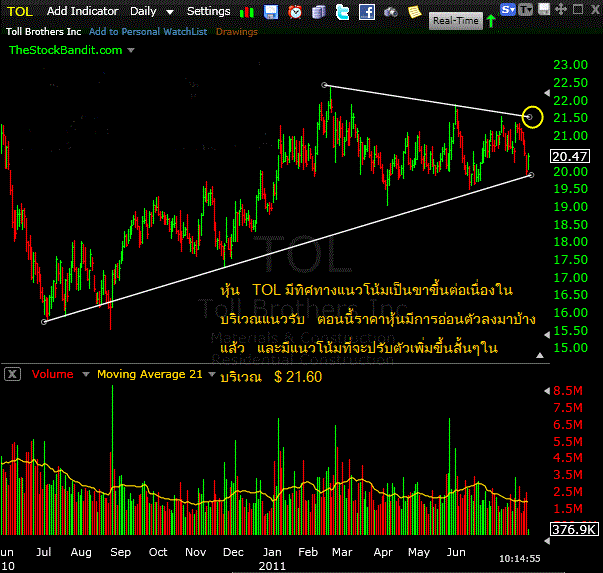Click the current price box 20.47

click(x=570, y=157)
